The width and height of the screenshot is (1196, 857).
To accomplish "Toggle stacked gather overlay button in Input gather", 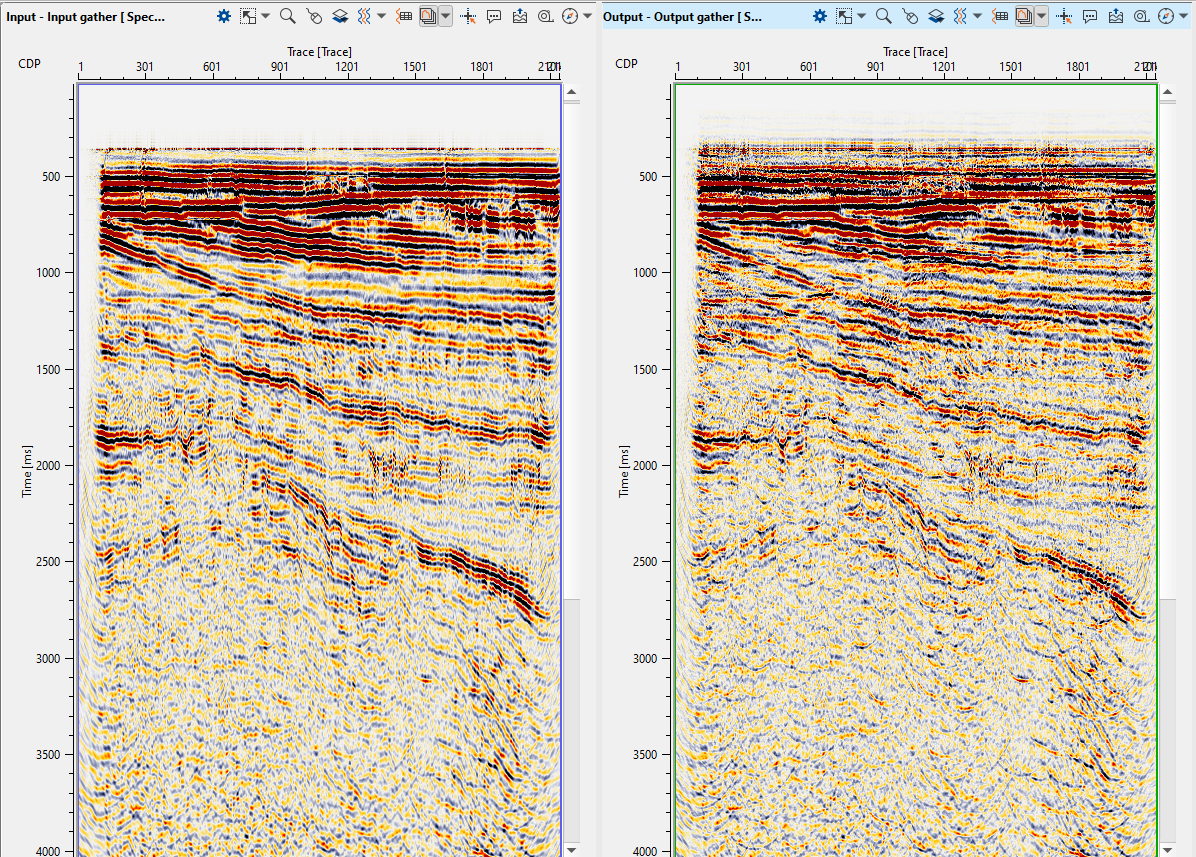I will point(428,16).
